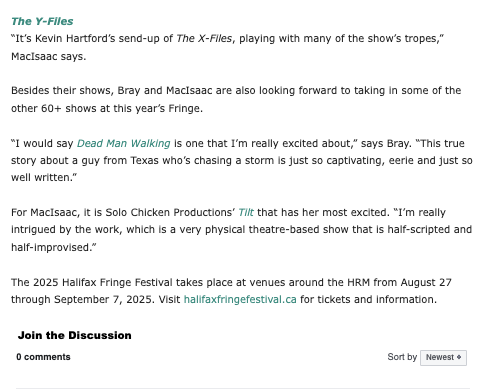Open The Y-Files heading link

42,21
